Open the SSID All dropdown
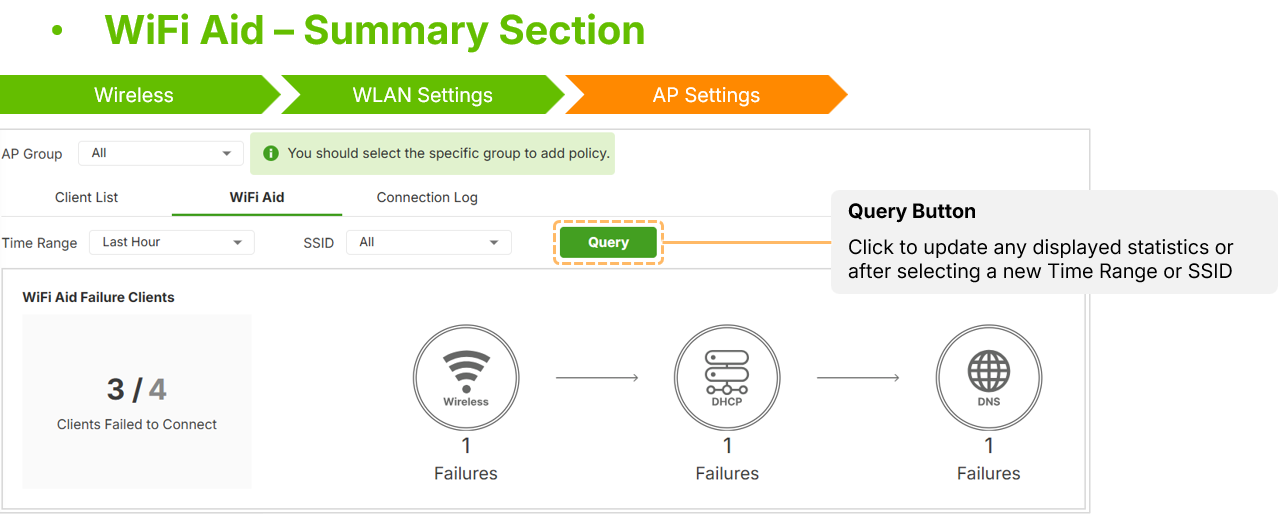Image resolution: width=1286 pixels, height=515 pixels. click(x=429, y=242)
